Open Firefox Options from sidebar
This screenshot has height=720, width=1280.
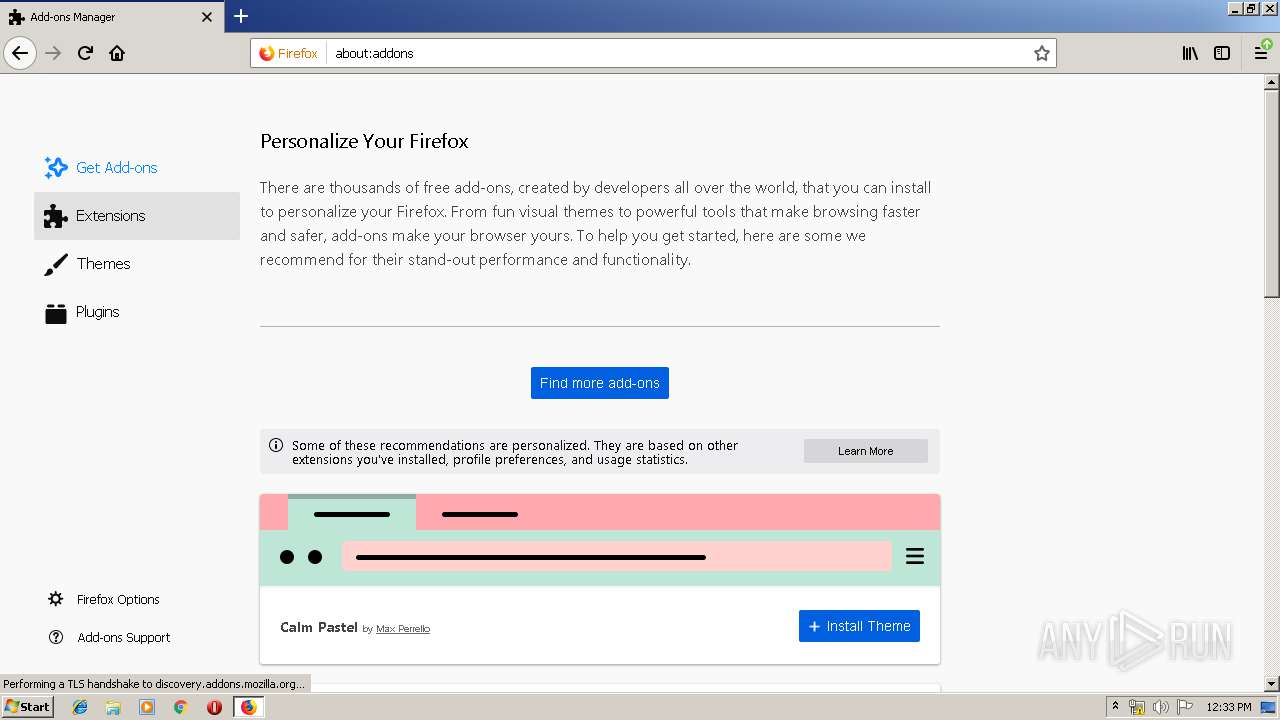click(104, 599)
